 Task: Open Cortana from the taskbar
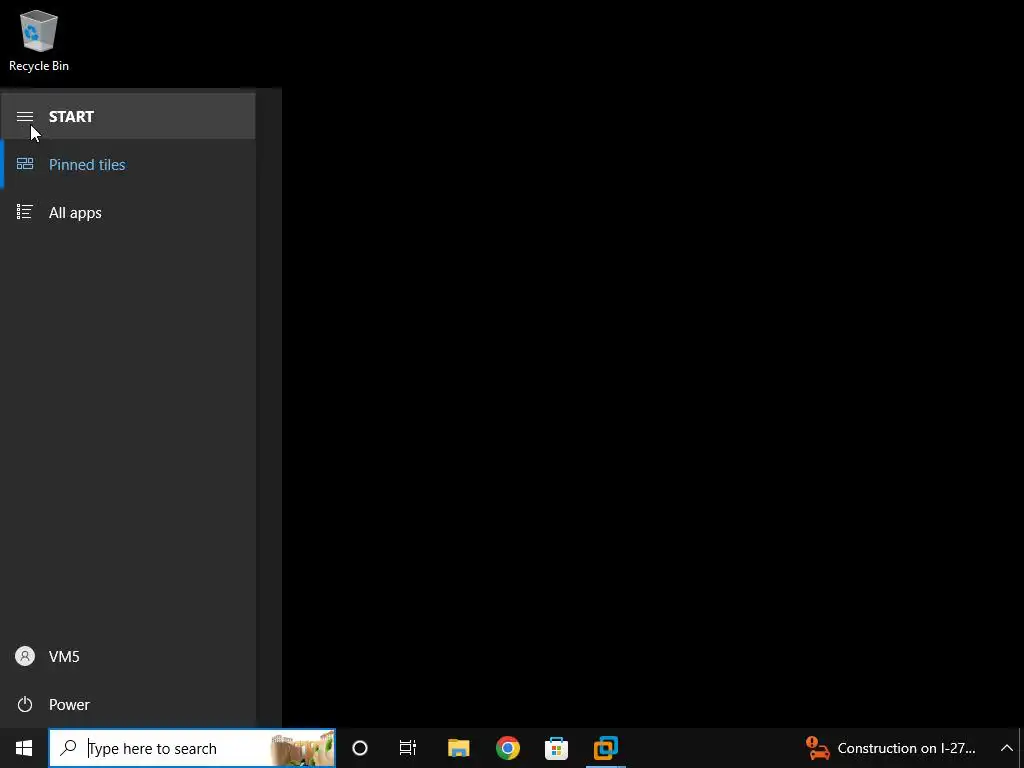pyautogui.click(x=360, y=748)
